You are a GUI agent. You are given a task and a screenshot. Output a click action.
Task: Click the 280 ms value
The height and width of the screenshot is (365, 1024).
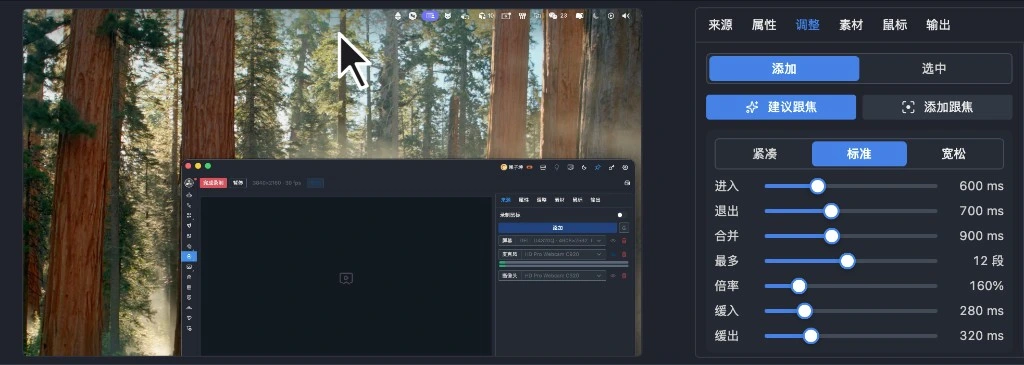click(x=981, y=311)
